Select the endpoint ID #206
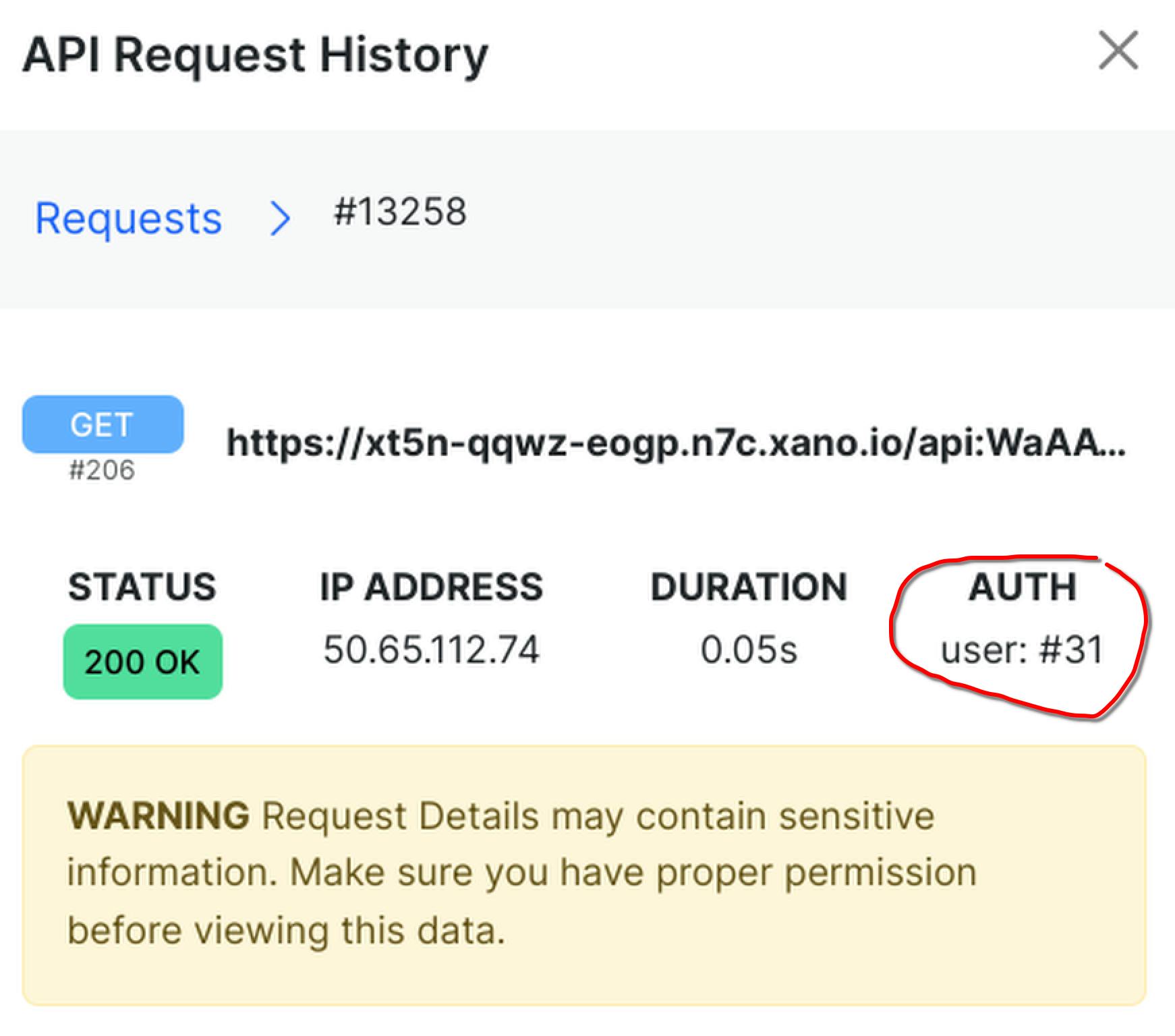The height and width of the screenshot is (1036, 1175). (x=102, y=470)
